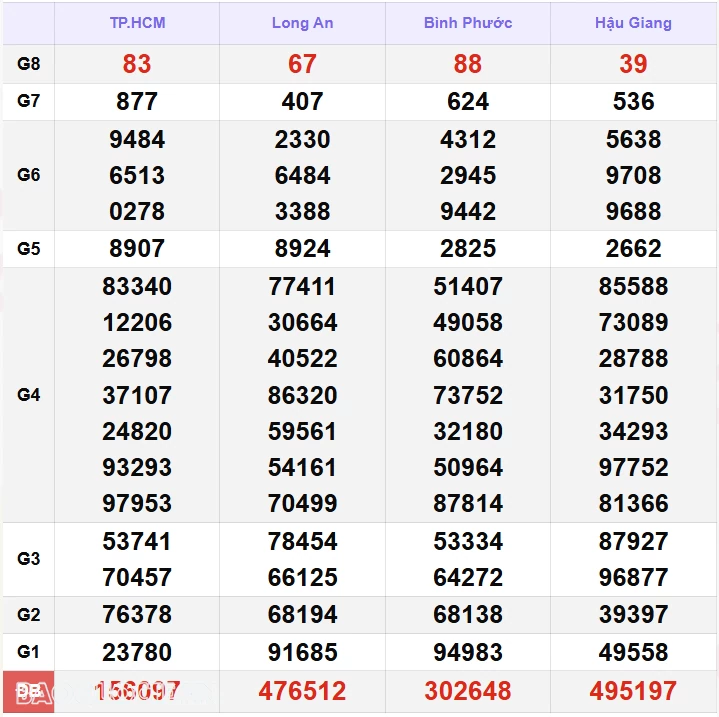Open the Long An province link
The width and height of the screenshot is (719, 717).
click(302, 23)
